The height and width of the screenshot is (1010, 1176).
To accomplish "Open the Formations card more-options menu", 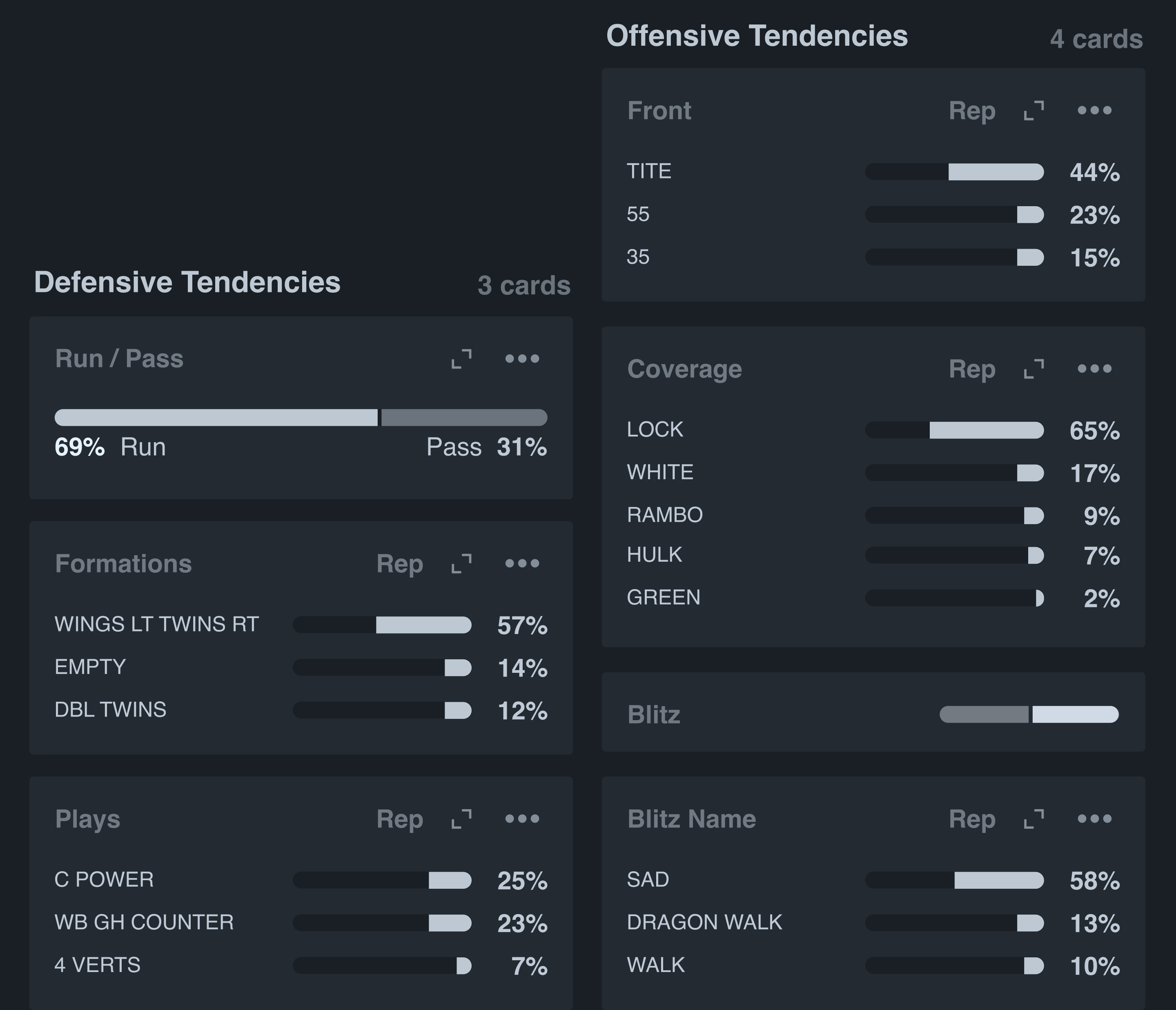I will coord(522,563).
